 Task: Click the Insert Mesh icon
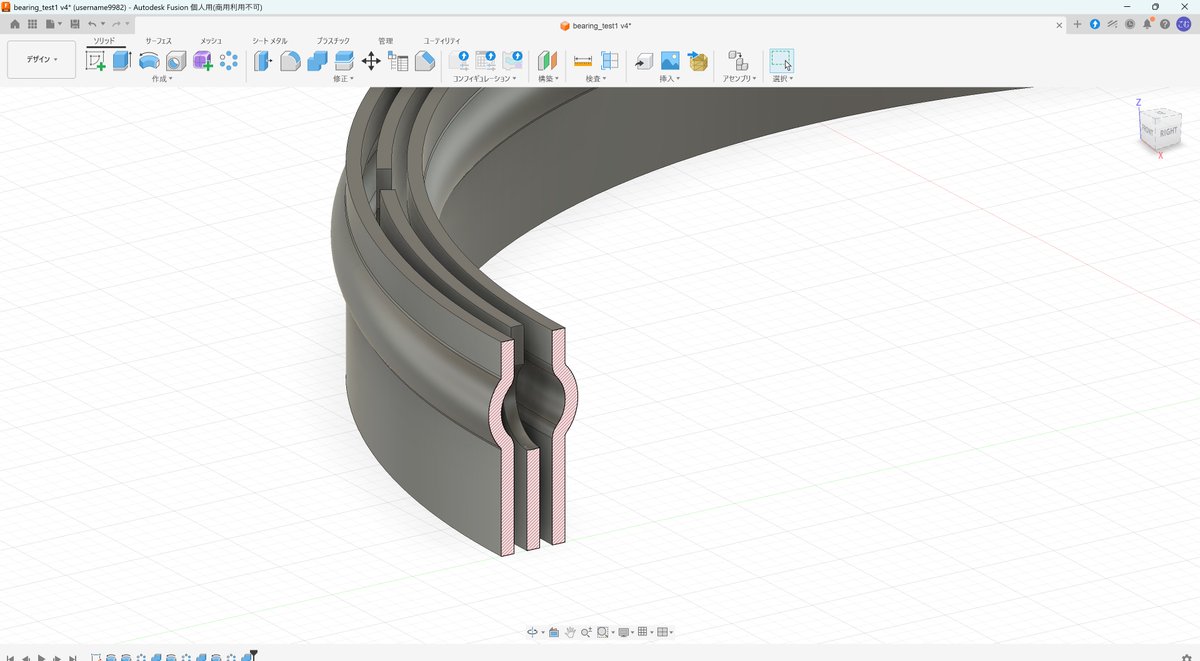[697, 61]
